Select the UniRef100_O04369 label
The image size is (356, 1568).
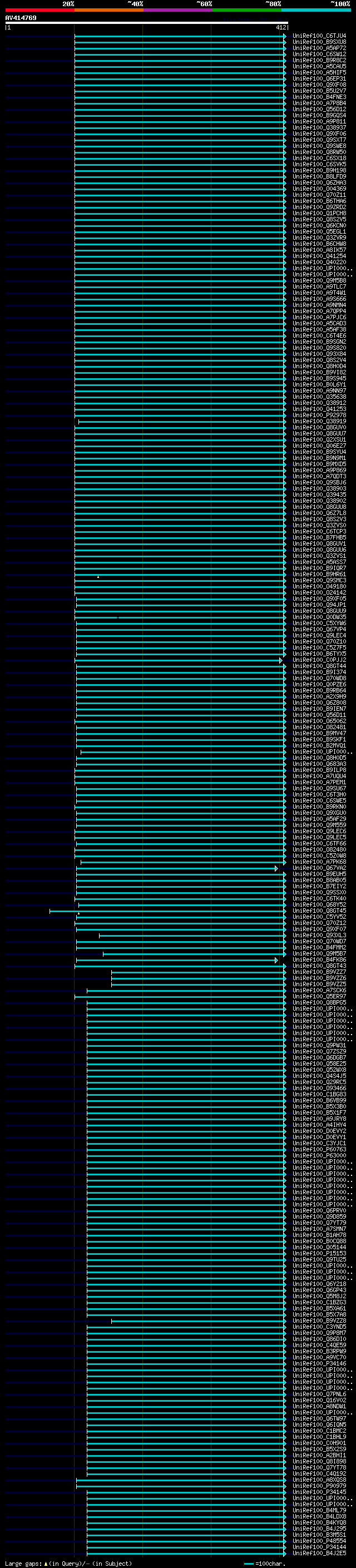(319, 189)
